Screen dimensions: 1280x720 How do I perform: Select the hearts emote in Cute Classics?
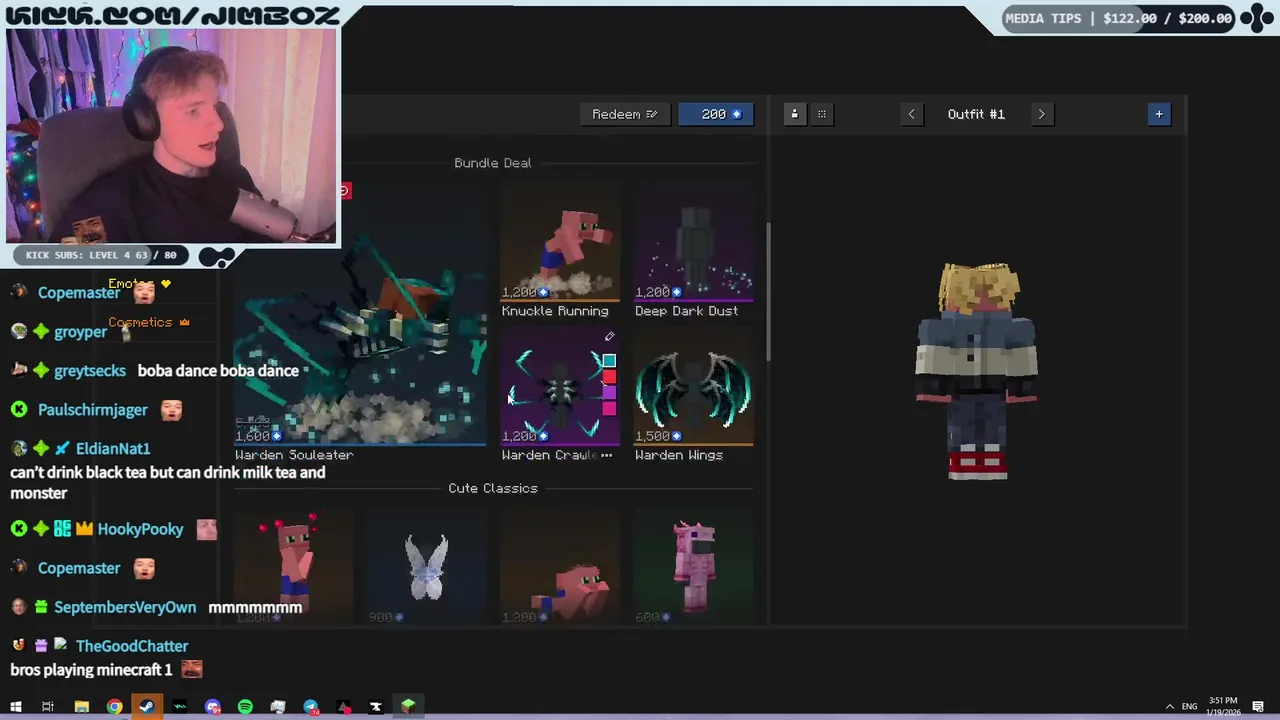(293, 567)
